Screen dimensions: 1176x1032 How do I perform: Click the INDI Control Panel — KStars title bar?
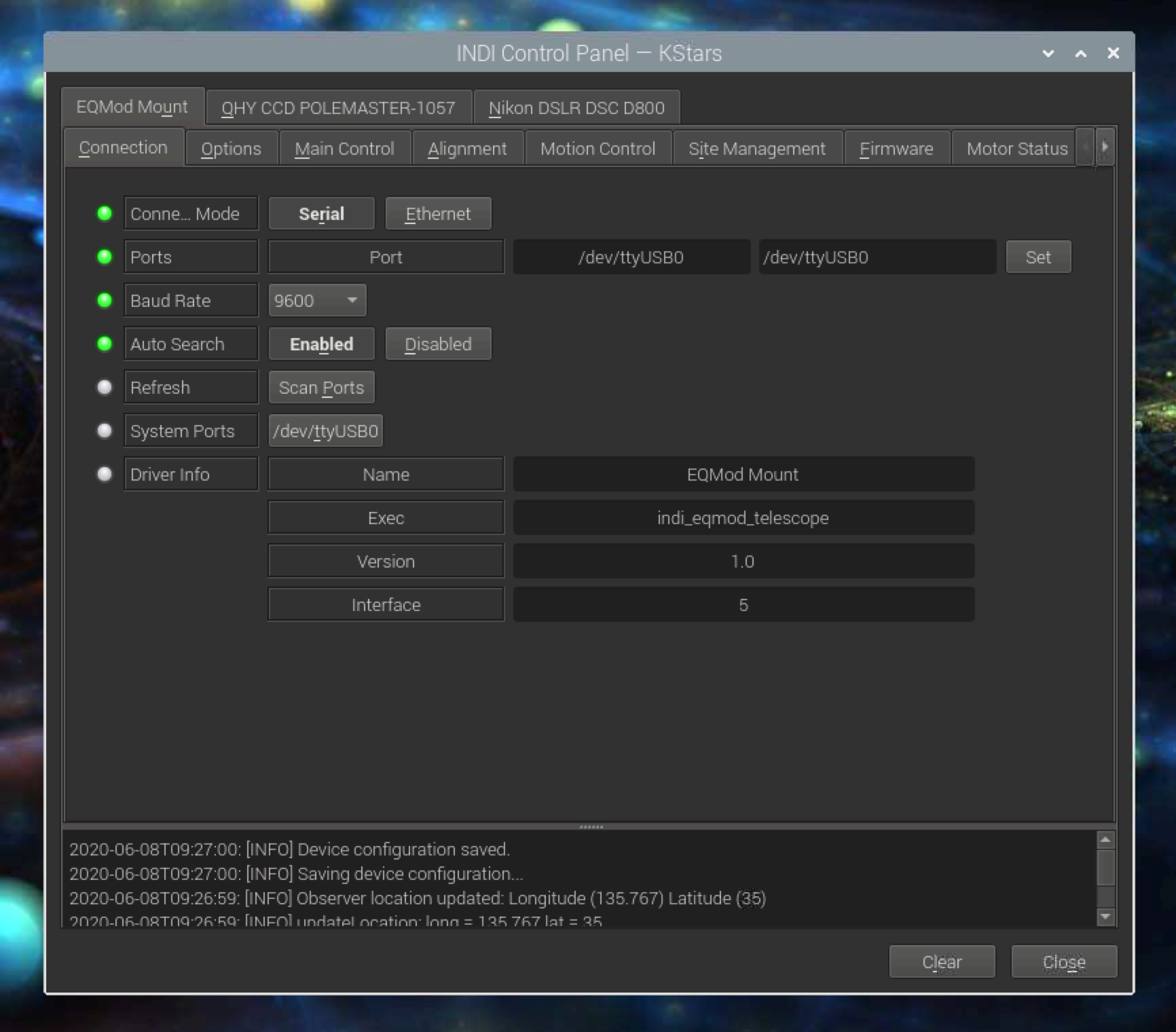point(589,53)
